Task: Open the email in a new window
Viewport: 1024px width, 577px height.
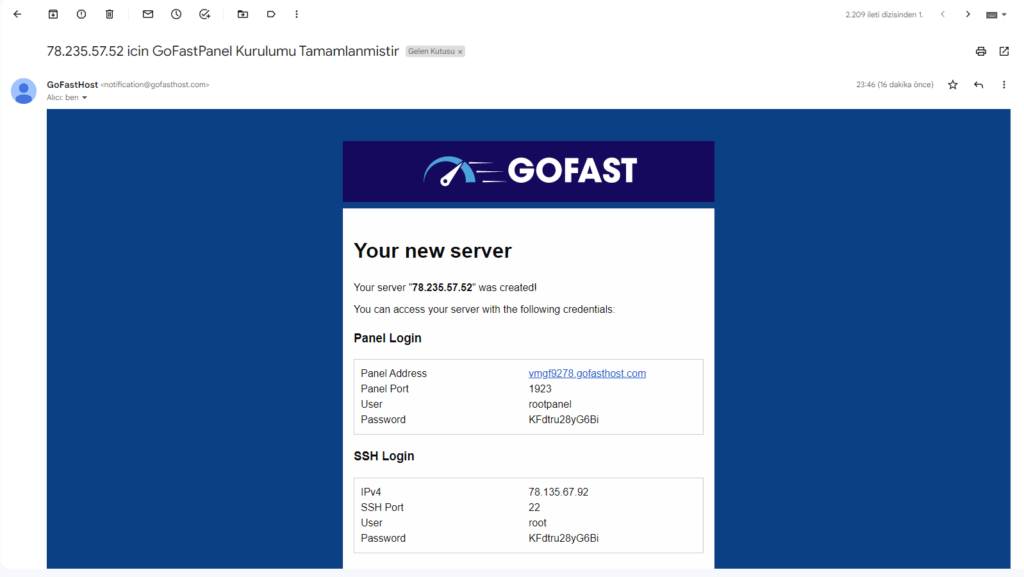Action: (x=1004, y=51)
